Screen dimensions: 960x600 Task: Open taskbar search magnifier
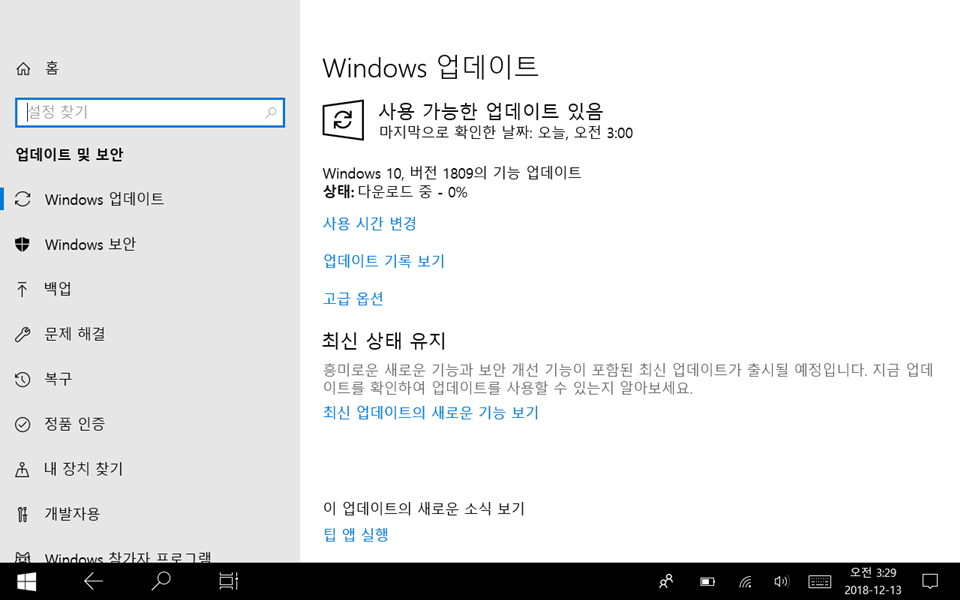tap(161, 582)
